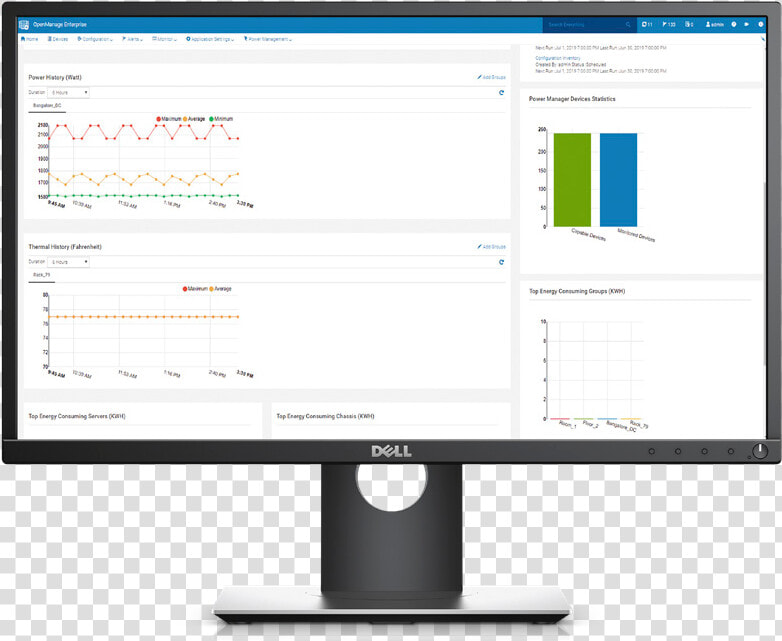This screenshot has width=782, height=641.
Task: Click the Floor_2 axis label
Action: tap(590, 425)
